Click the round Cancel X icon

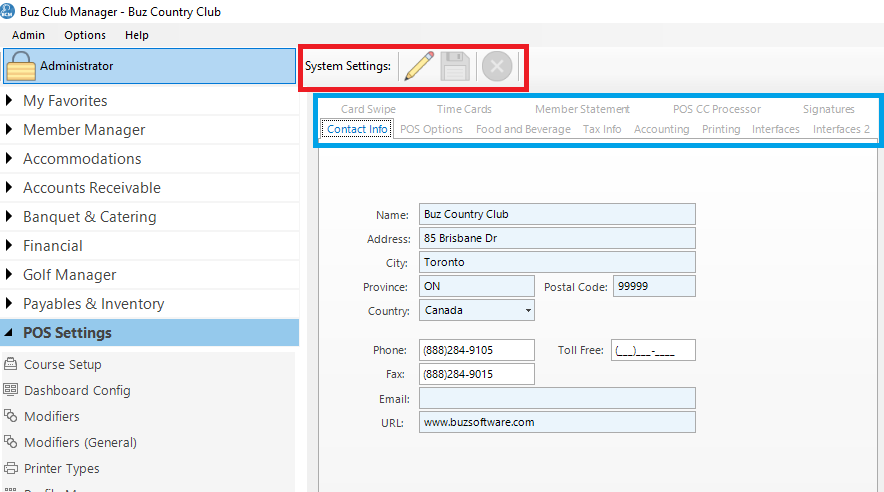click(x=497, y=67)
